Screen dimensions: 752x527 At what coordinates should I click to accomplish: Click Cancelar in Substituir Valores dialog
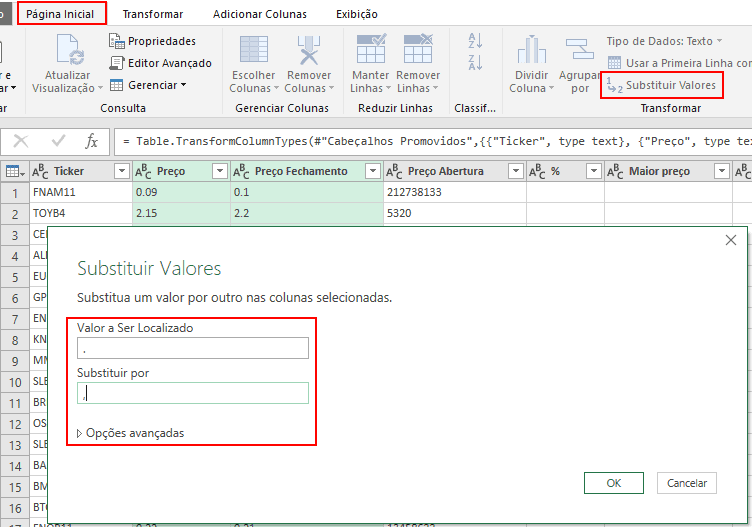687,483
